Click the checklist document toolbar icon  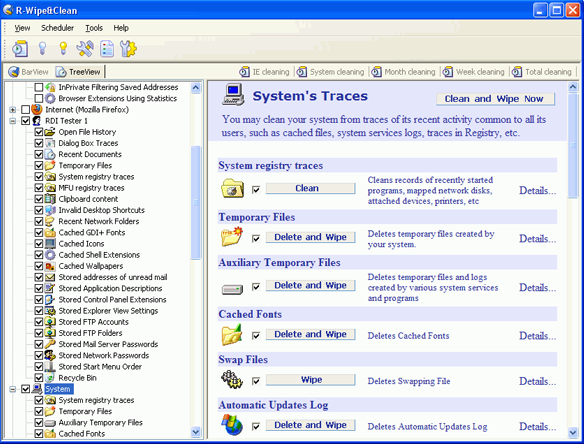107,49
